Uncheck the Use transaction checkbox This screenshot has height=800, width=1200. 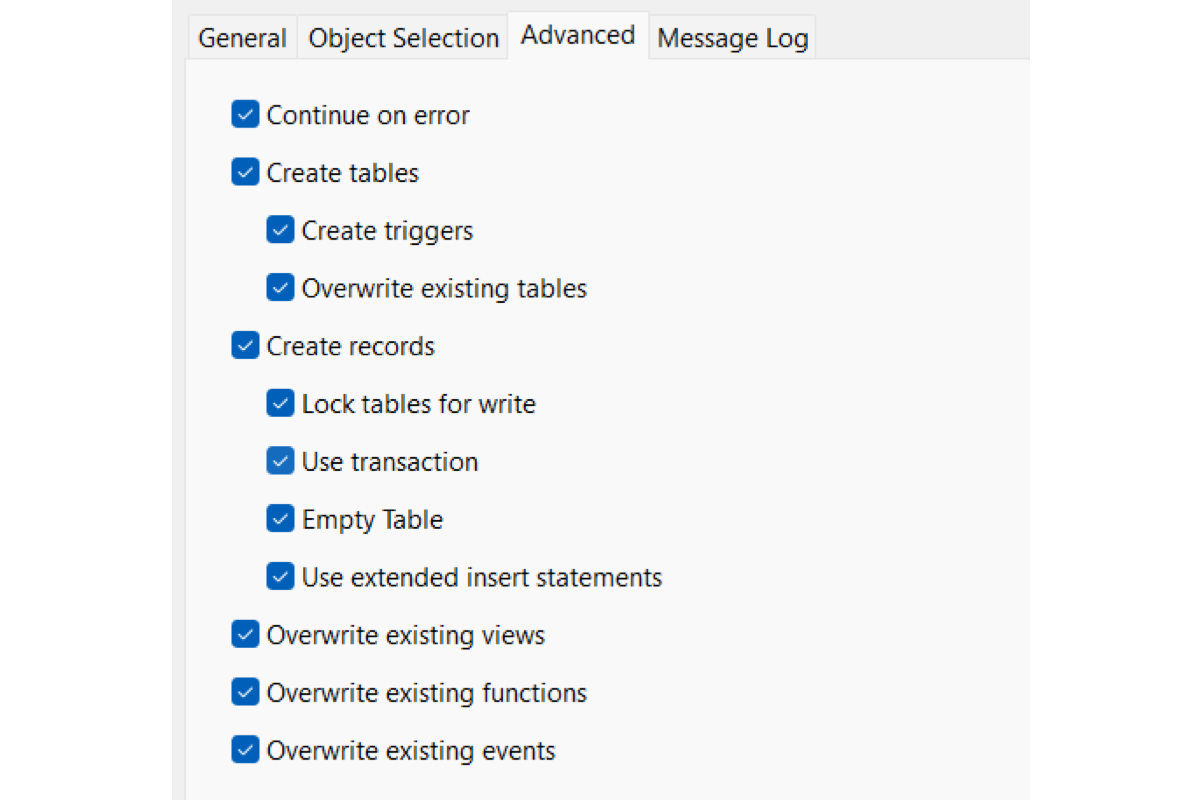pos(281,461)
